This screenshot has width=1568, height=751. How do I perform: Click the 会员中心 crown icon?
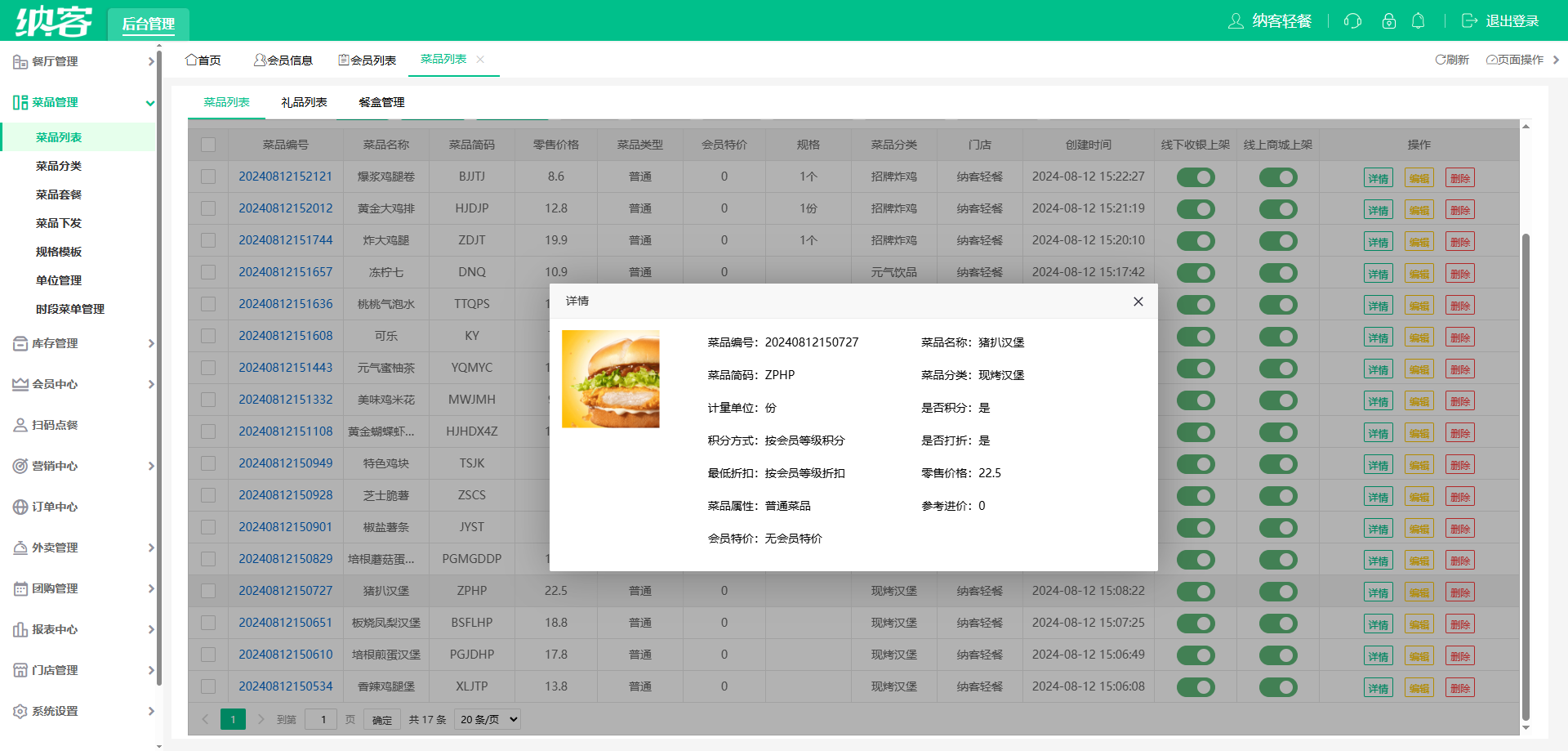click(x=20, y=384)
